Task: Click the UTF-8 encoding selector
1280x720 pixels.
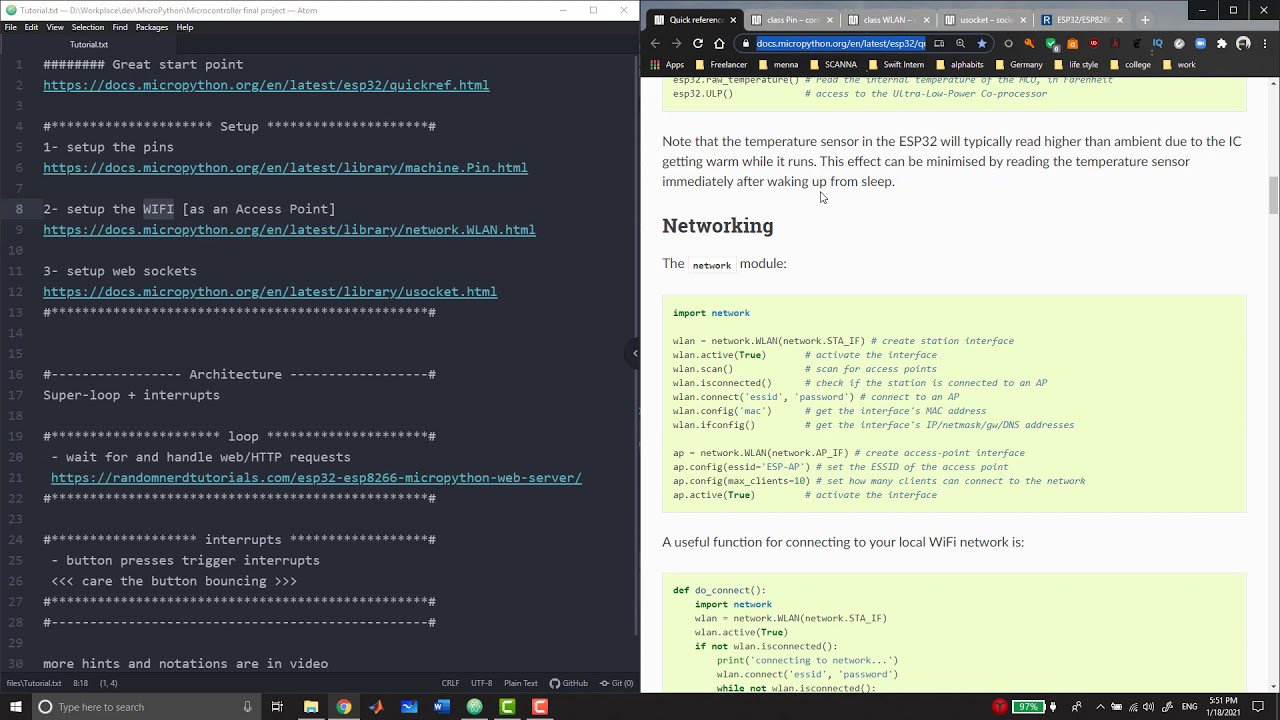Action: [x=481, y=683]
